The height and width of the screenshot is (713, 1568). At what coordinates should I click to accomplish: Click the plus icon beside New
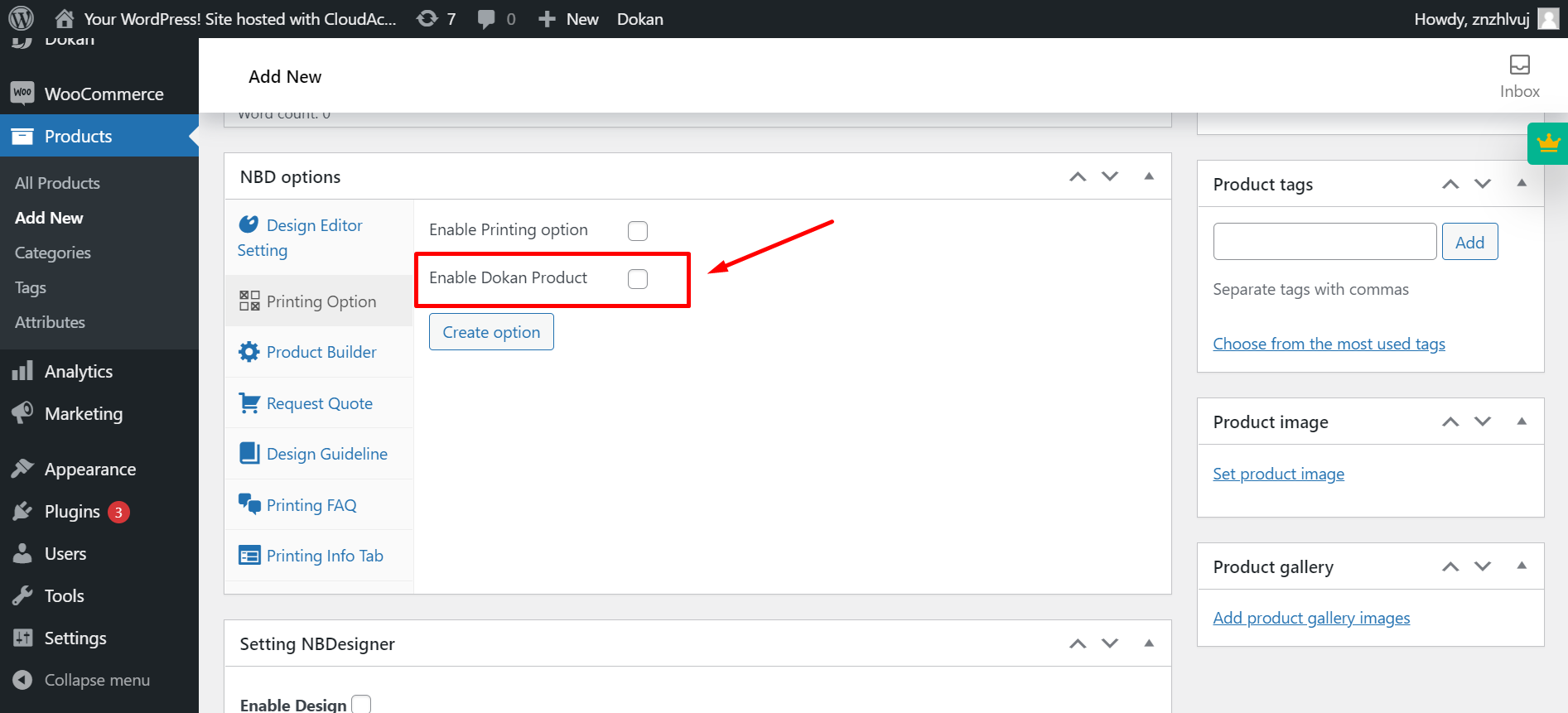[547, 19]
